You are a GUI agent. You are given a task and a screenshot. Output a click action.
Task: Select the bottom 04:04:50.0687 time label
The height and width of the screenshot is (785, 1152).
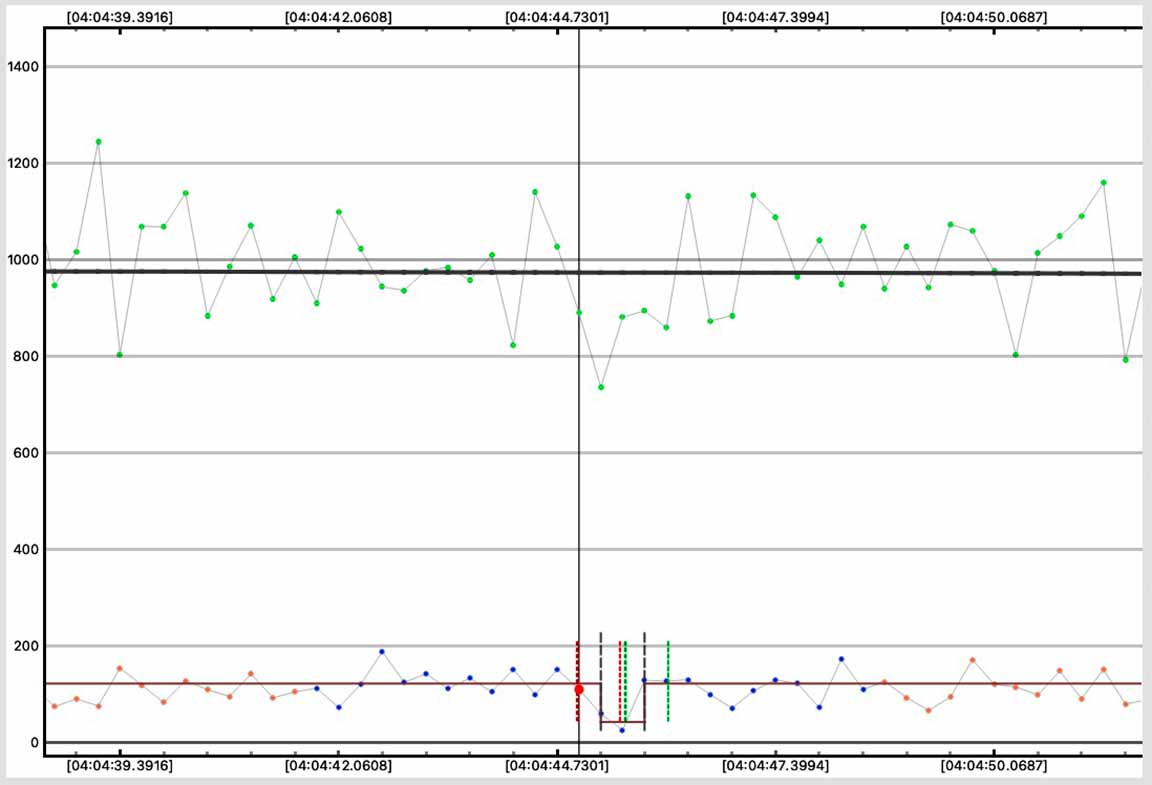994,766
